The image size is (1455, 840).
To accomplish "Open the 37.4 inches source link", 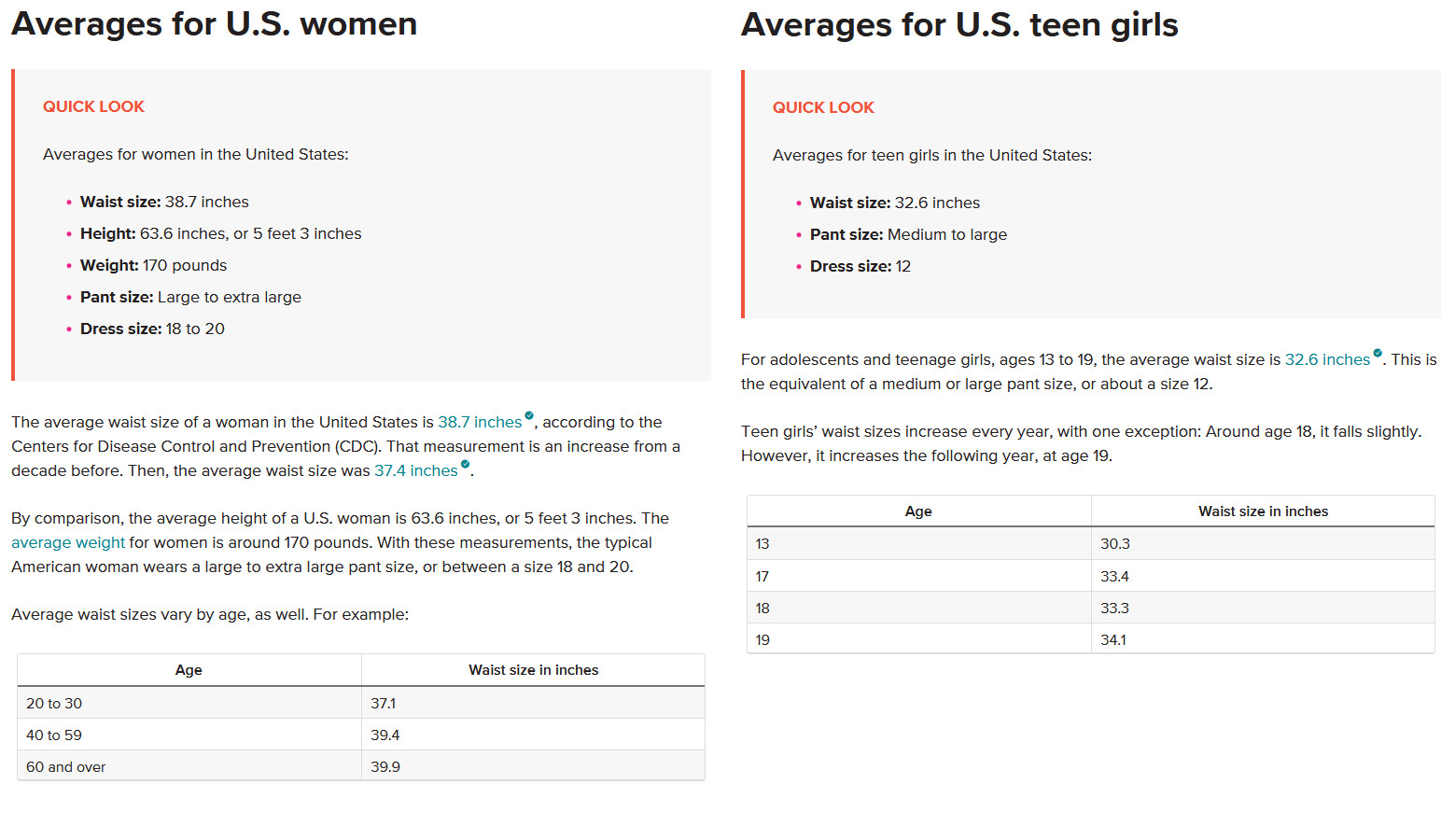I will pyautogui.click(x=416, y=470).
